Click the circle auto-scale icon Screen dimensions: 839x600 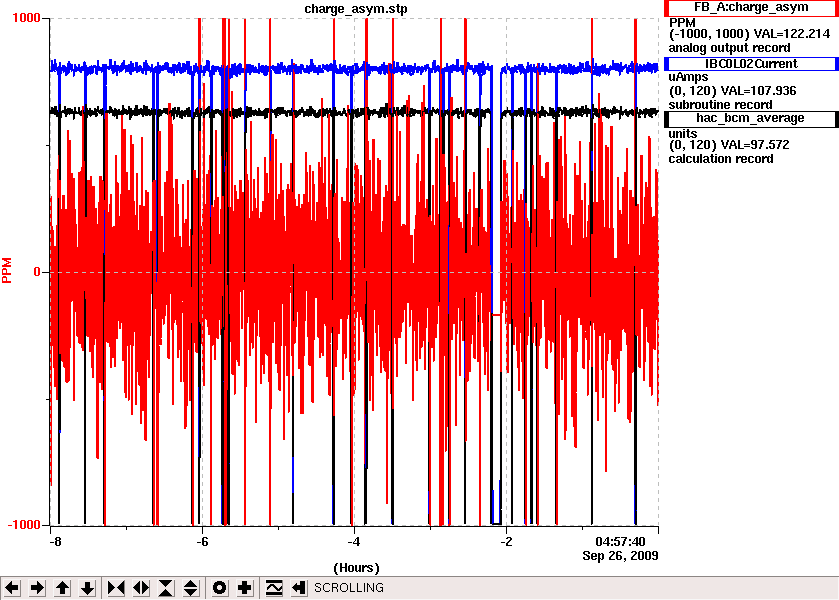219,588
